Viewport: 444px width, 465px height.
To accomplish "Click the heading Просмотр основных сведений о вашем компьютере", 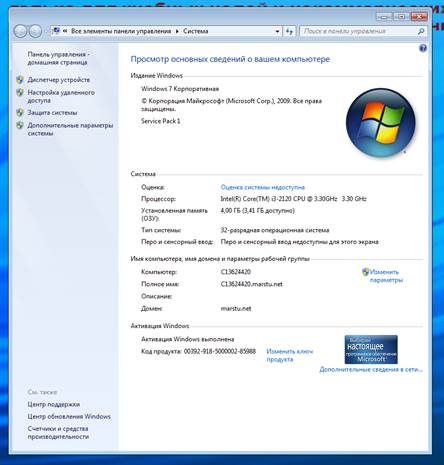I will coord(230,59).
